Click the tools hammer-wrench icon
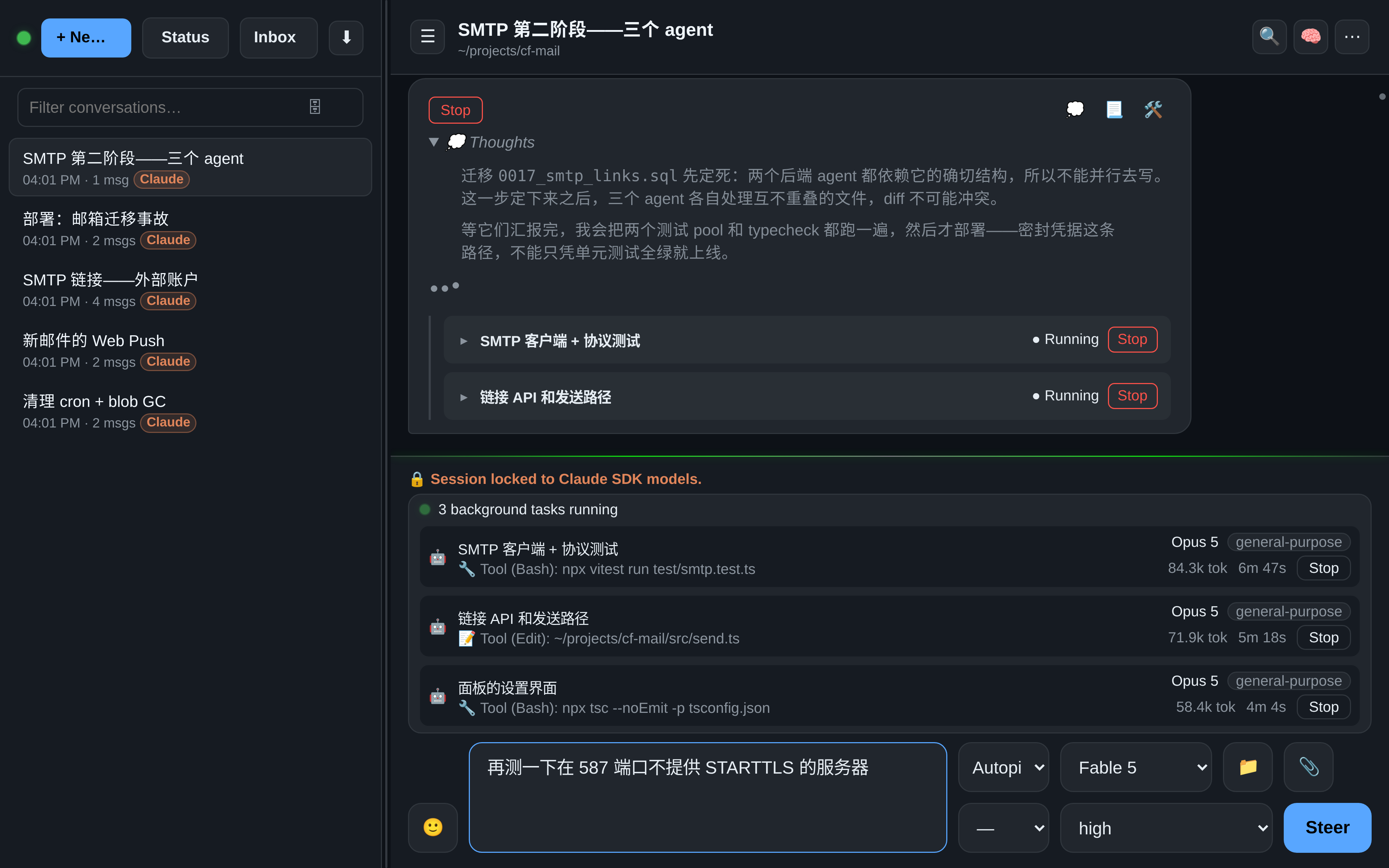 (x=1153, y=109)
